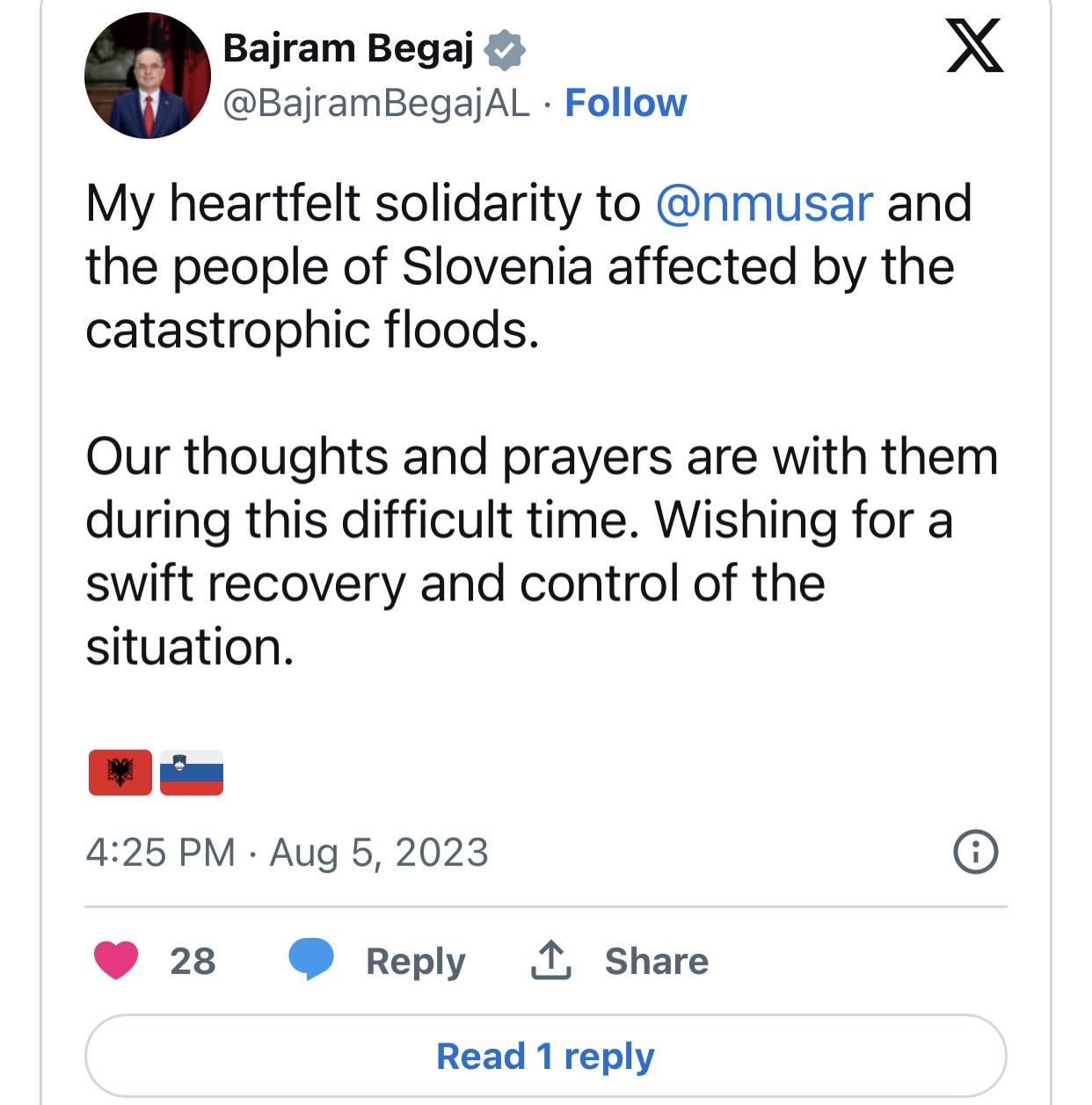Click the Albanian flag emoji

click(120, 773)
